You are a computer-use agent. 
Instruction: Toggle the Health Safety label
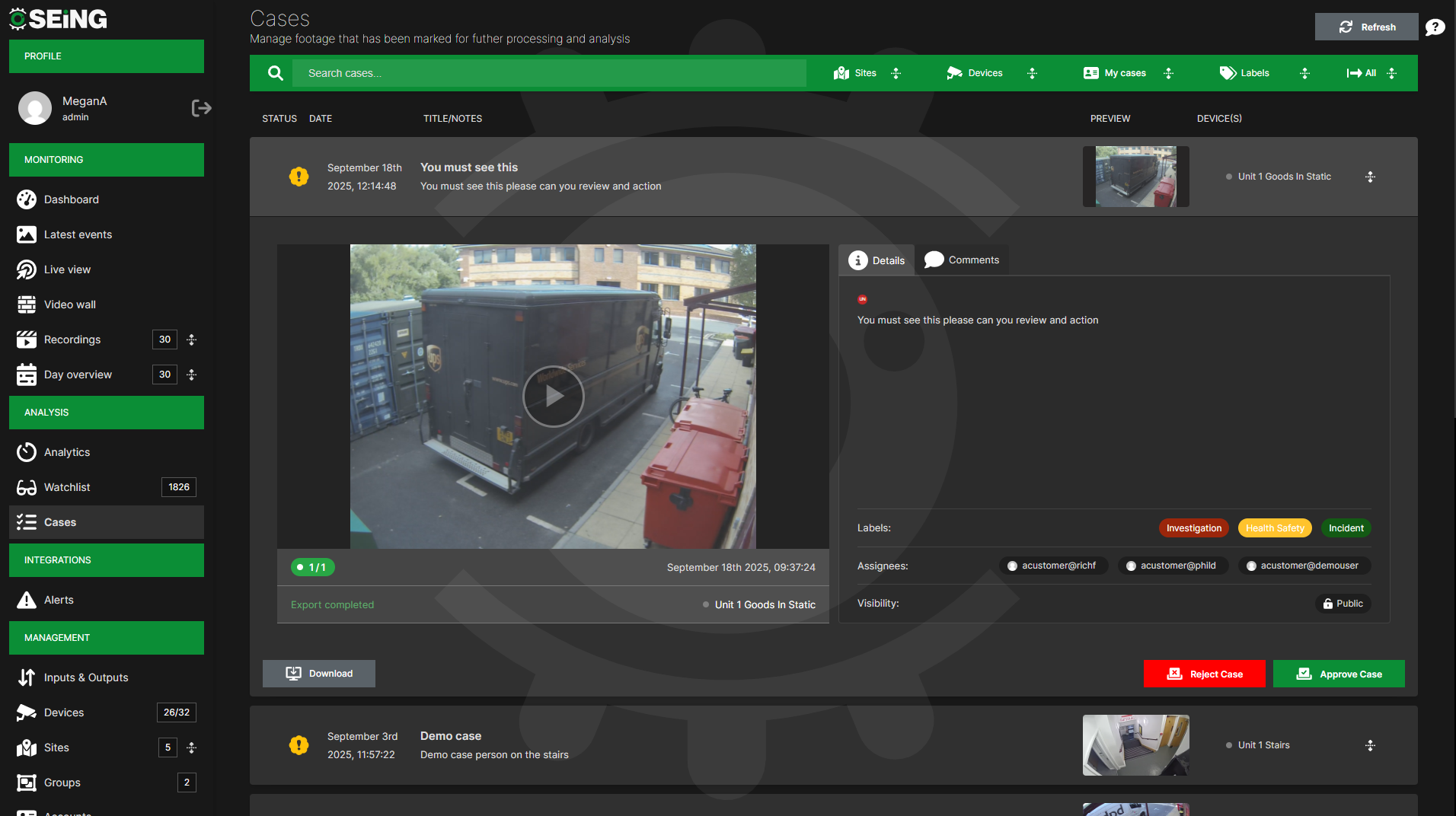point(1275,528)
